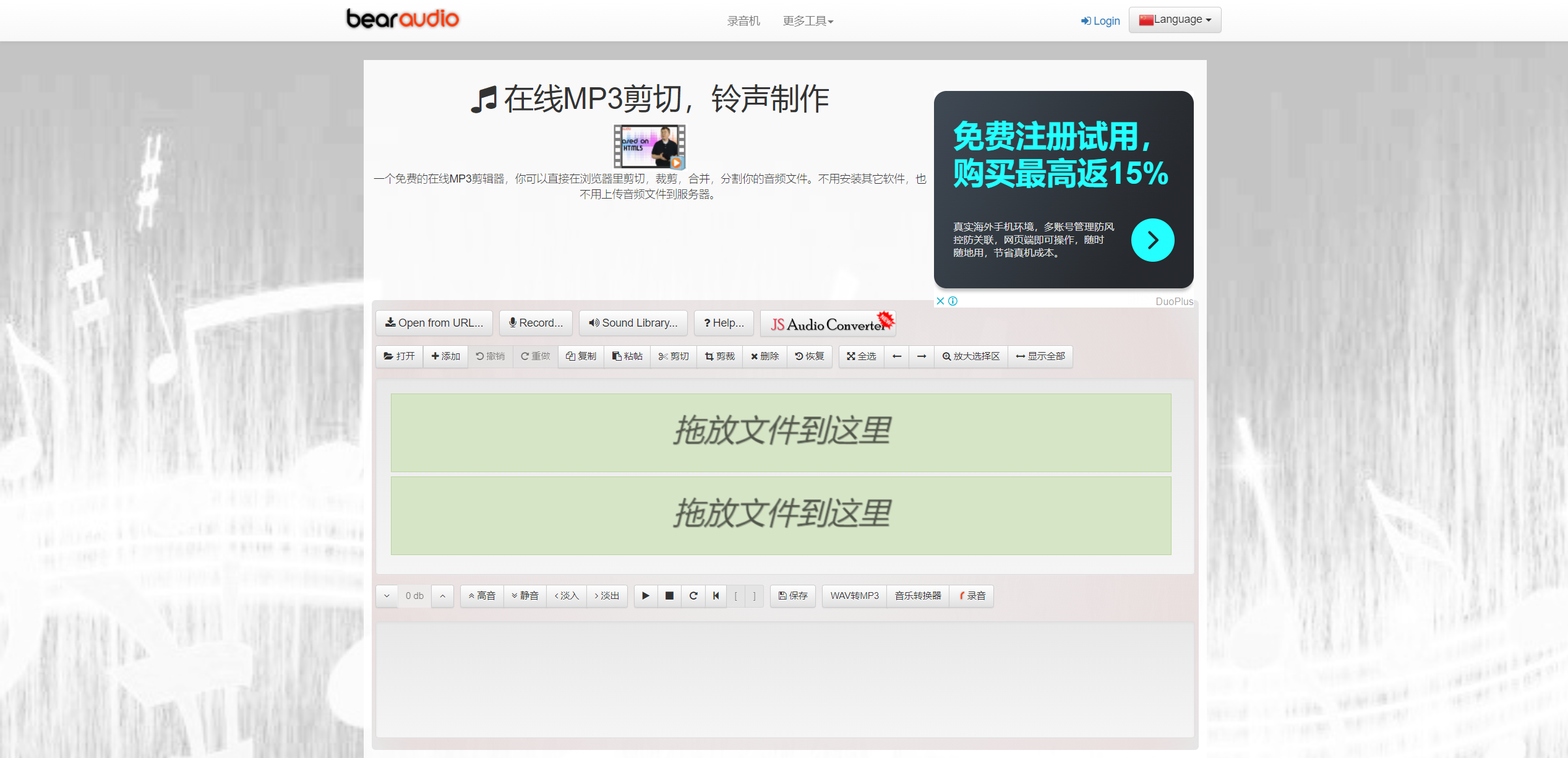
Task: Open the 更多工具 dropdown menu
Action: pyautogui.click(x=808, y=20)
